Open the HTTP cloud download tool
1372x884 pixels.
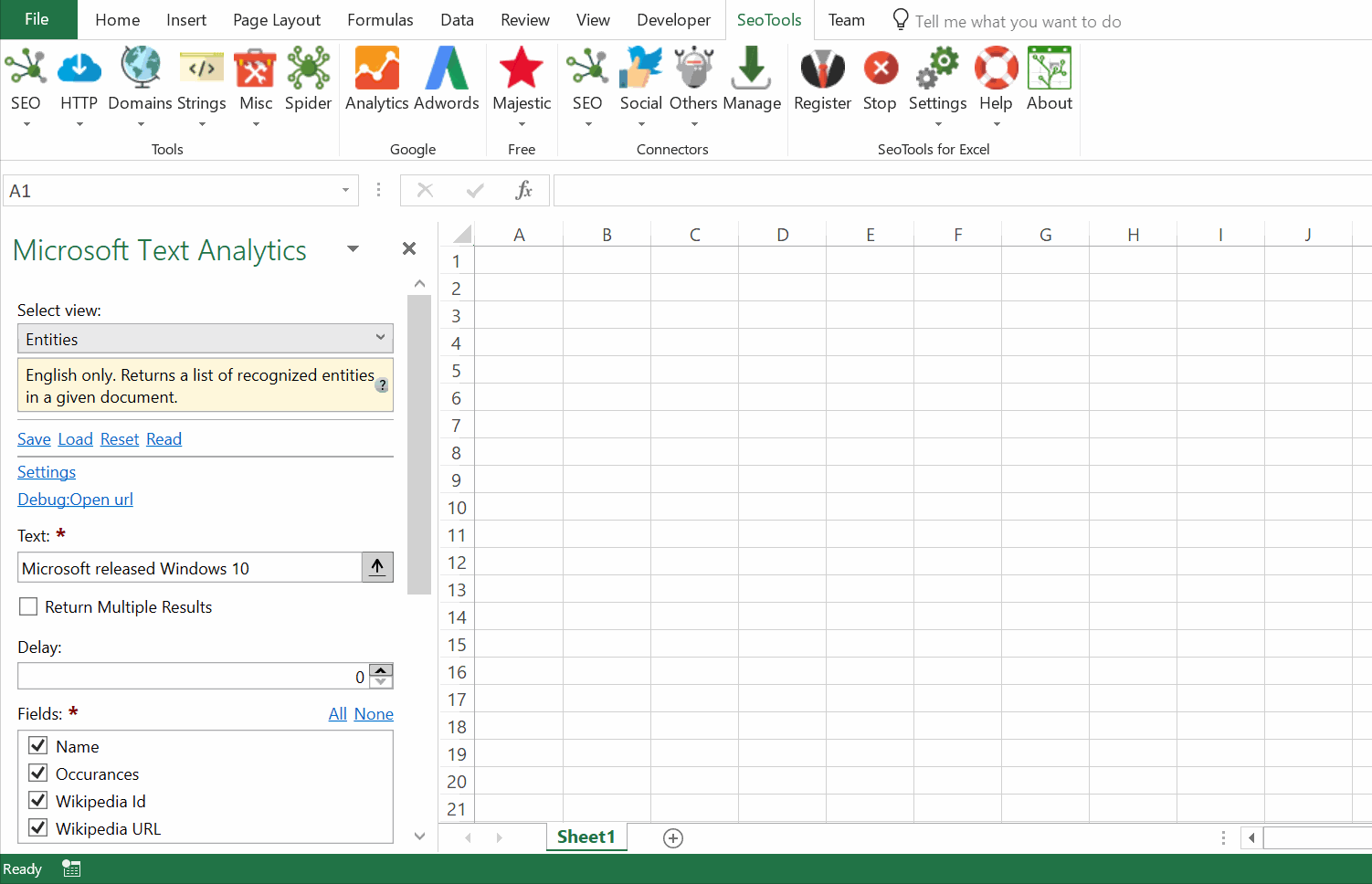[x=79, y=68]
